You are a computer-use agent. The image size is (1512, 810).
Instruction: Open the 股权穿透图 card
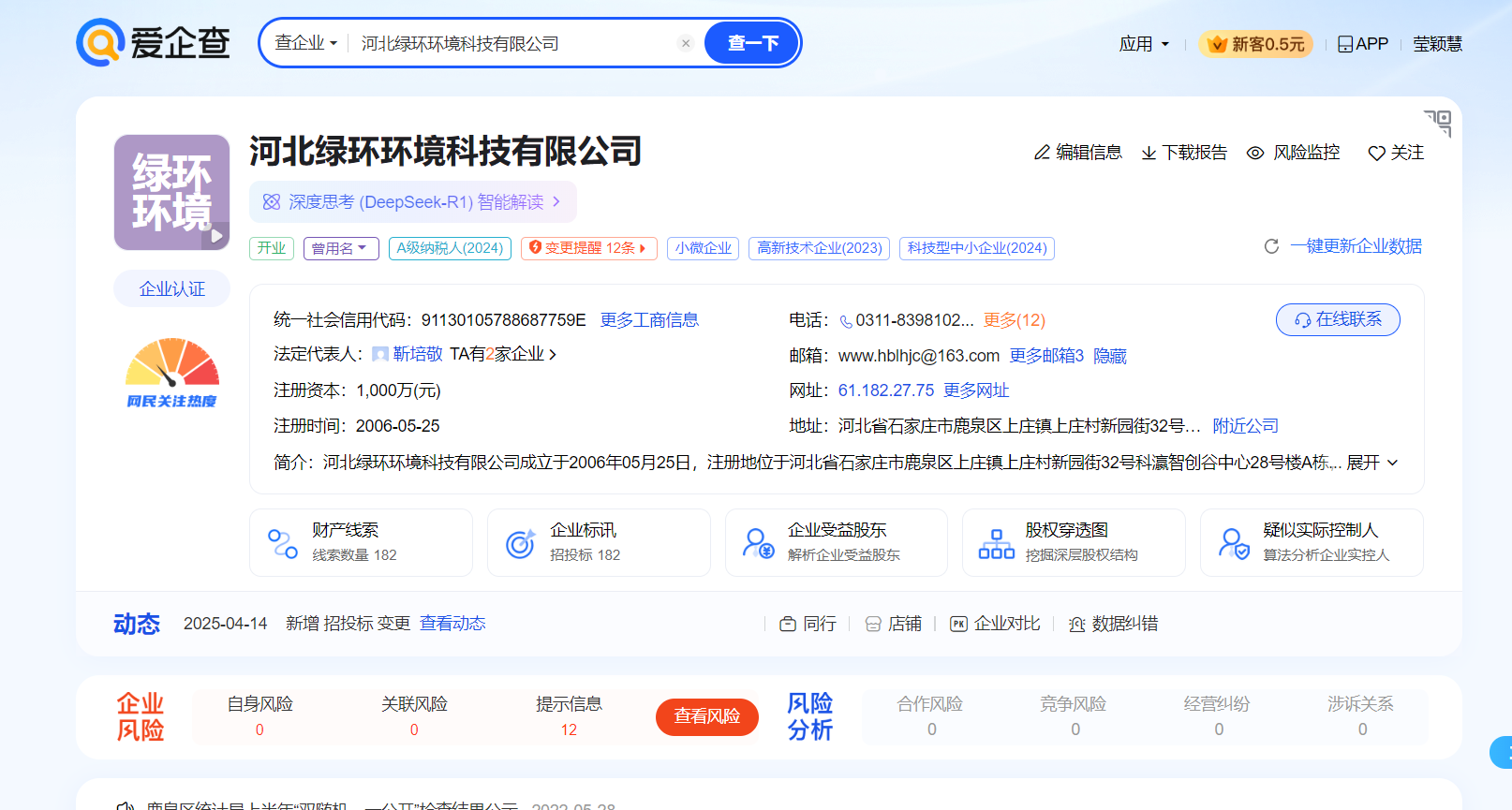pos(1074,542)
